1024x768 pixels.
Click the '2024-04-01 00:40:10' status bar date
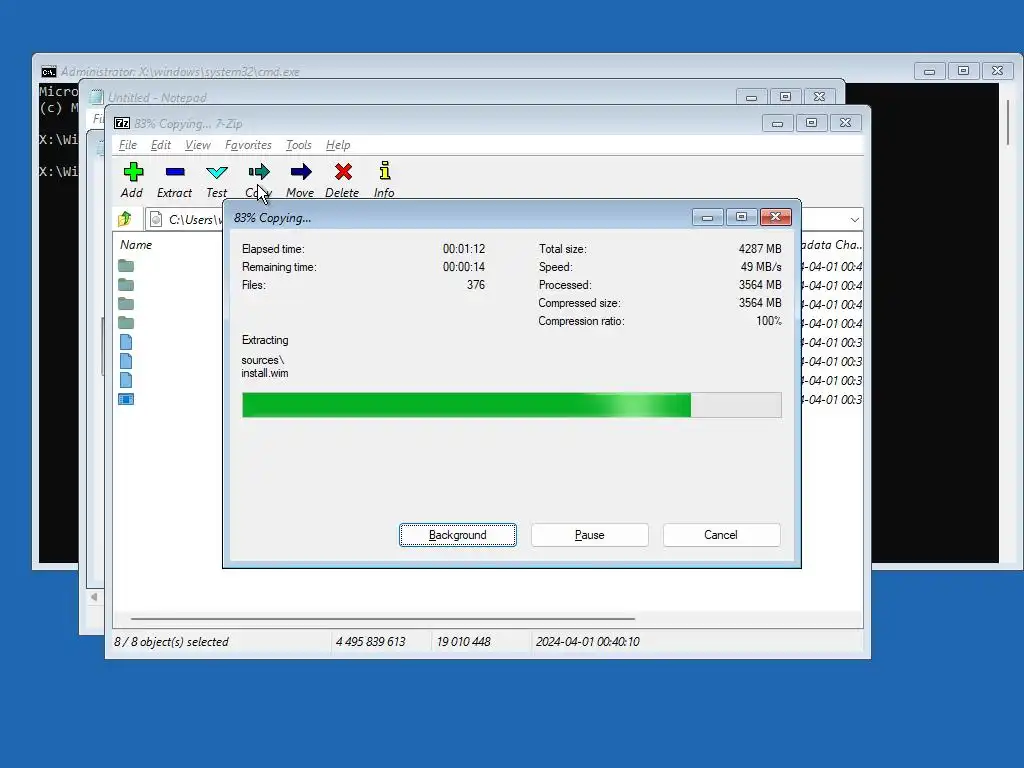pyautogui.click(x=588, y=642)
